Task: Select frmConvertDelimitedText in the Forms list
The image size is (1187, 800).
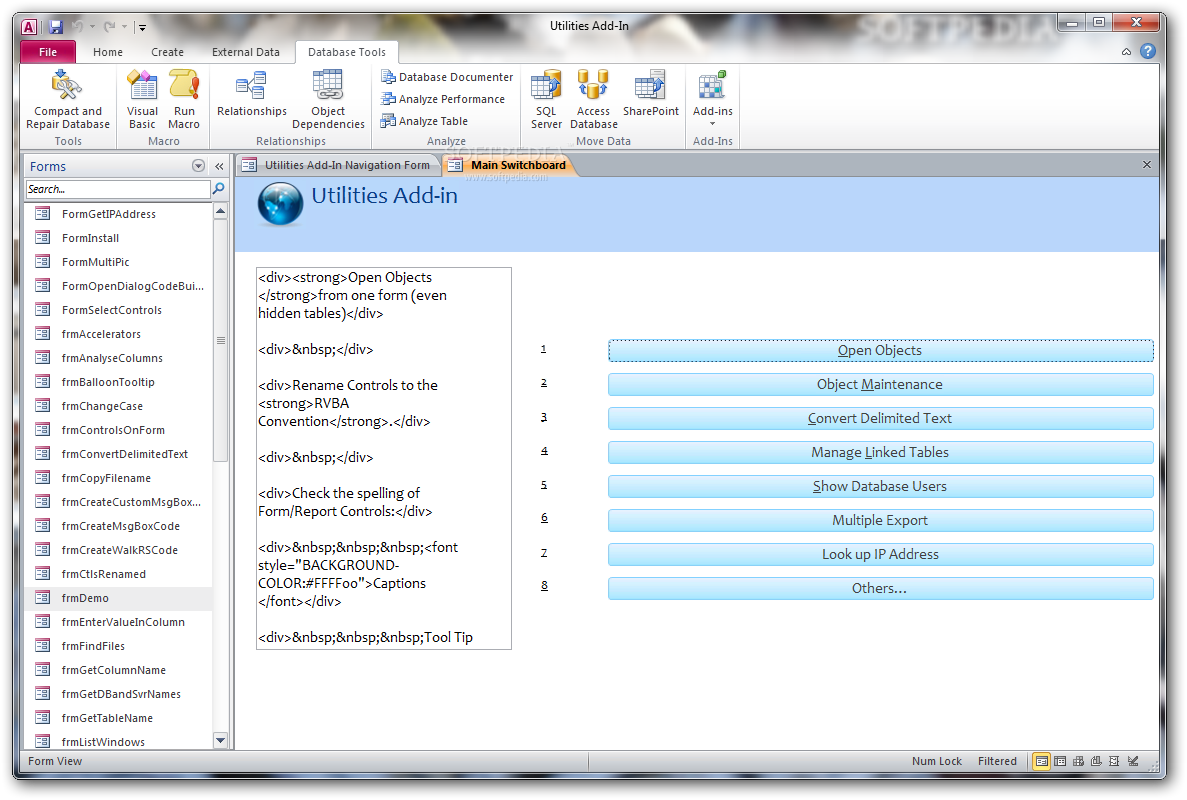Action: click(x=118, y=454)
